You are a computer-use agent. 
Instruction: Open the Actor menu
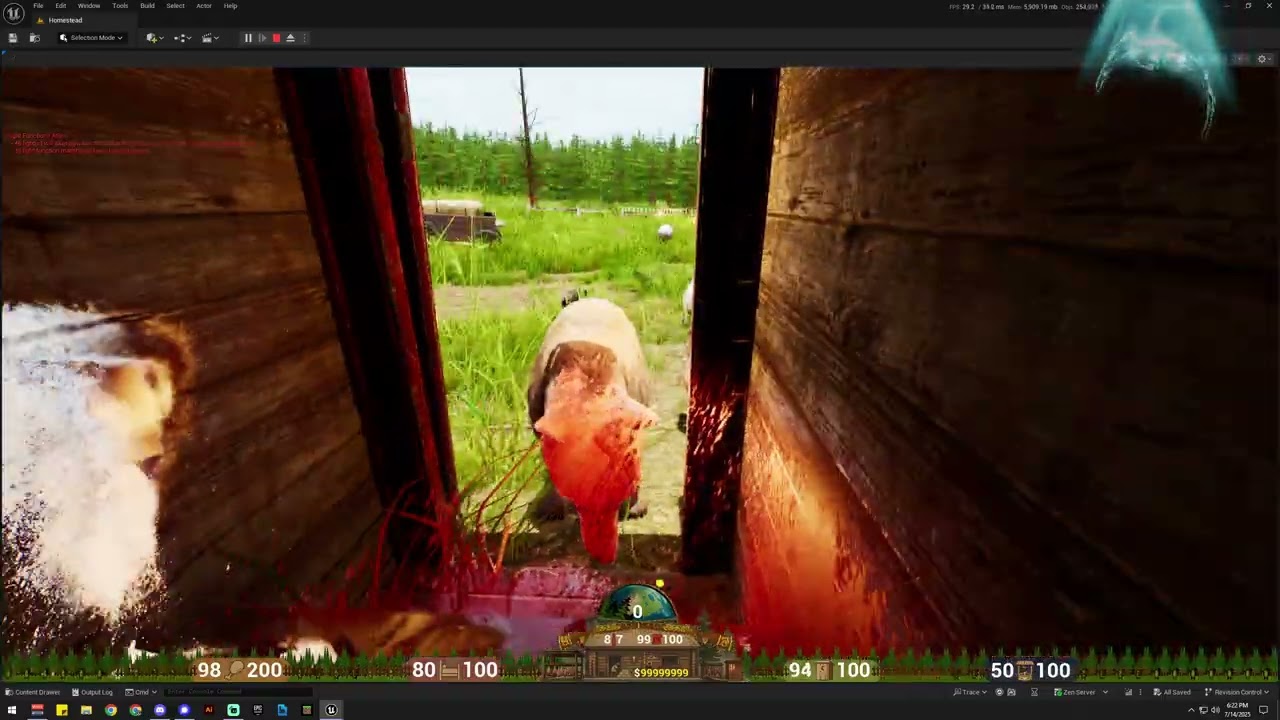(204, 6)
